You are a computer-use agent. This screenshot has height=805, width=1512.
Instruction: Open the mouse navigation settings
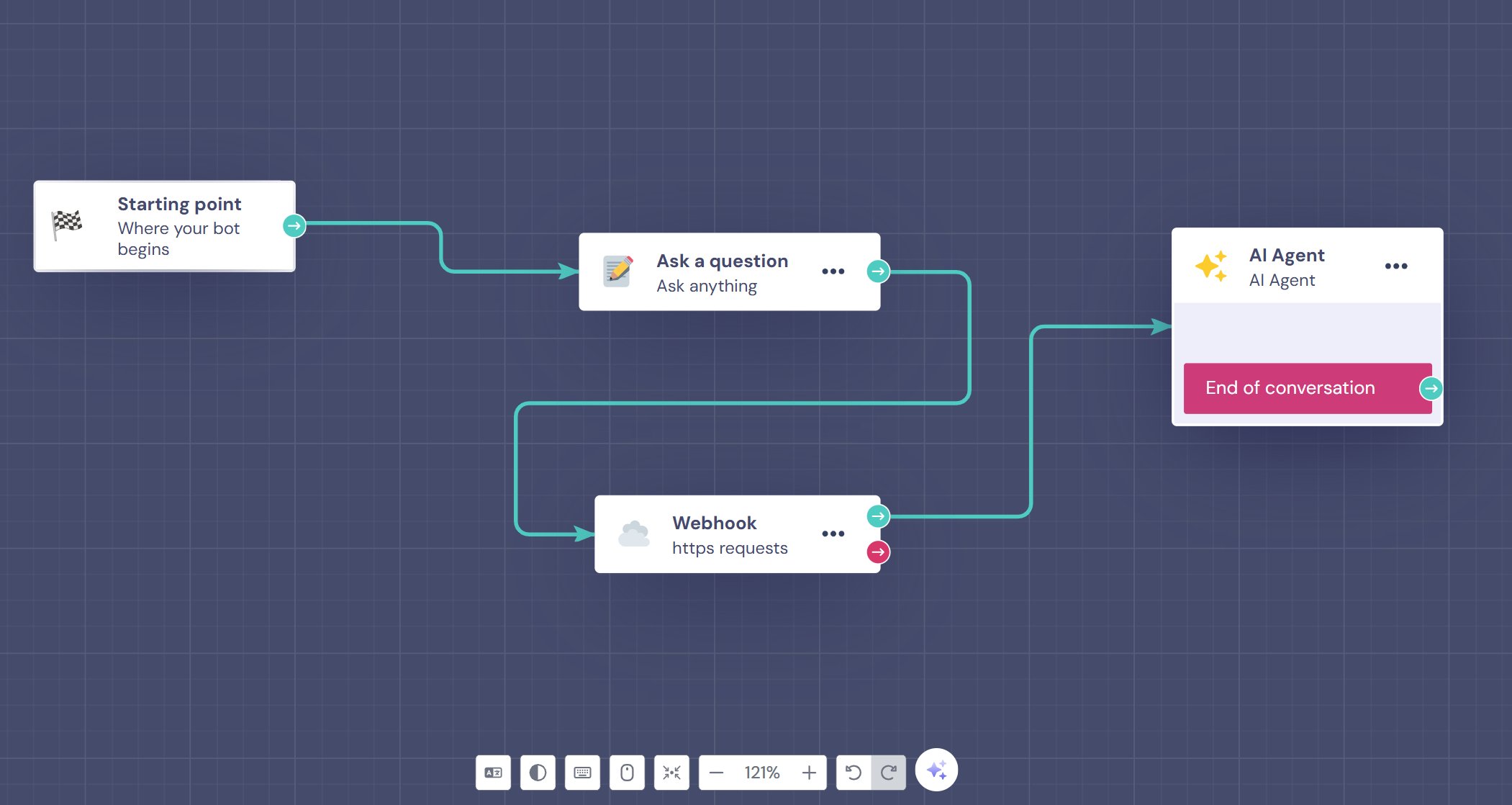pos(627,773)
